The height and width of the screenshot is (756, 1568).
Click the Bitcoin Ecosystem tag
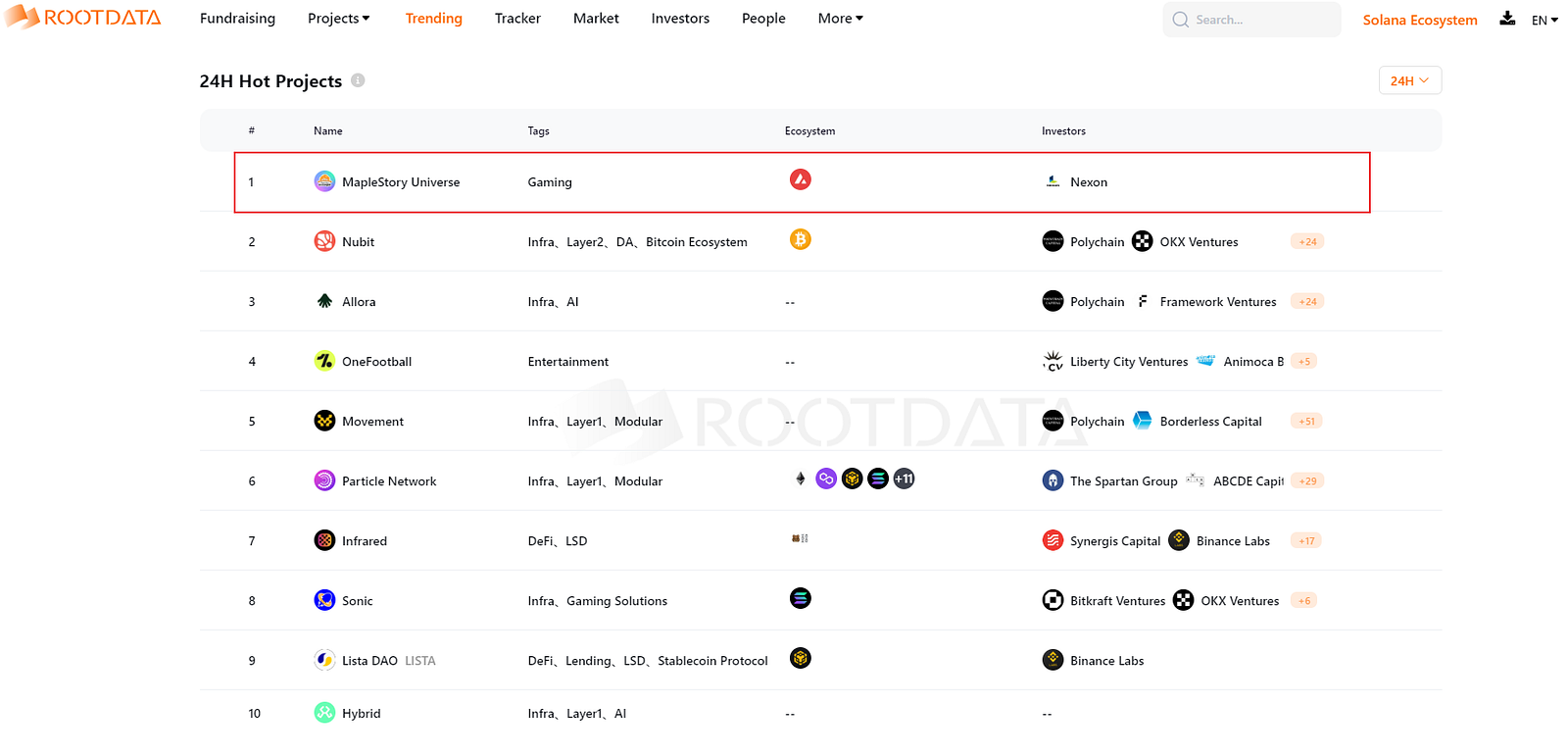[x=697, y=241]
